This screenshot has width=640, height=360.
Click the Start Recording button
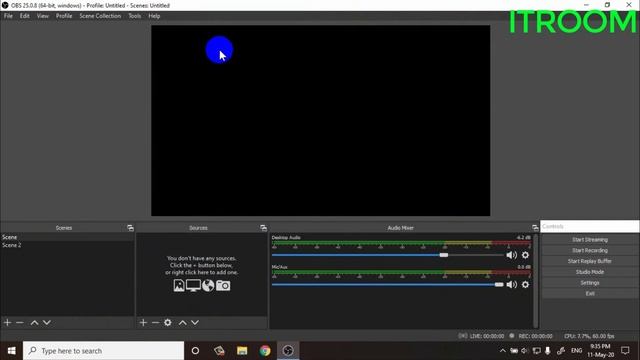tap(590, 250)
